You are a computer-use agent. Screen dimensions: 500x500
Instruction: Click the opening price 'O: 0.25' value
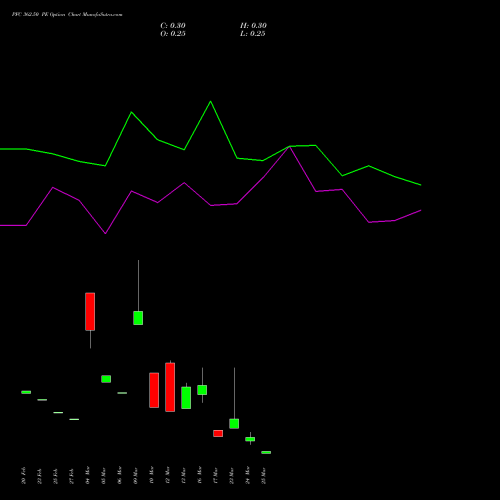(x=173, y=34)
